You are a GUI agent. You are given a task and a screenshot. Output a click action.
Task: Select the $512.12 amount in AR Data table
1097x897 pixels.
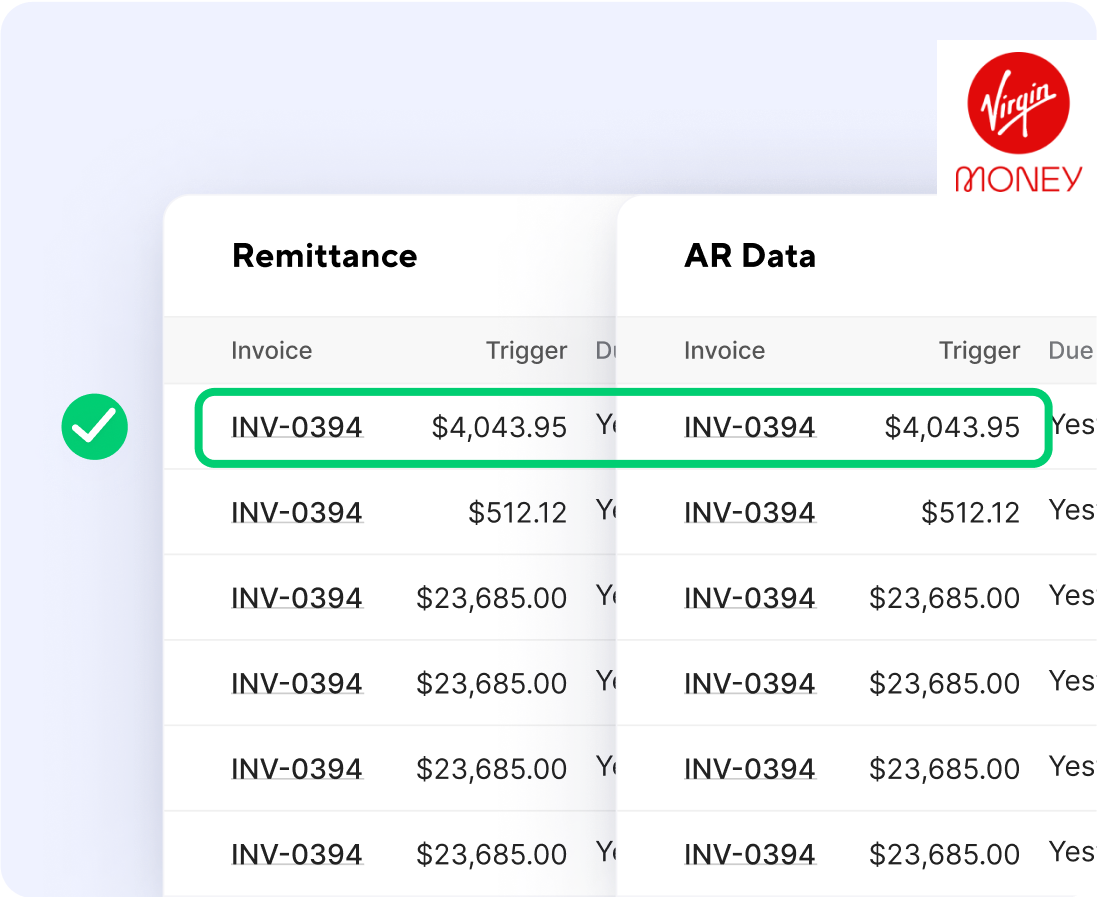[x=970, y=513]
